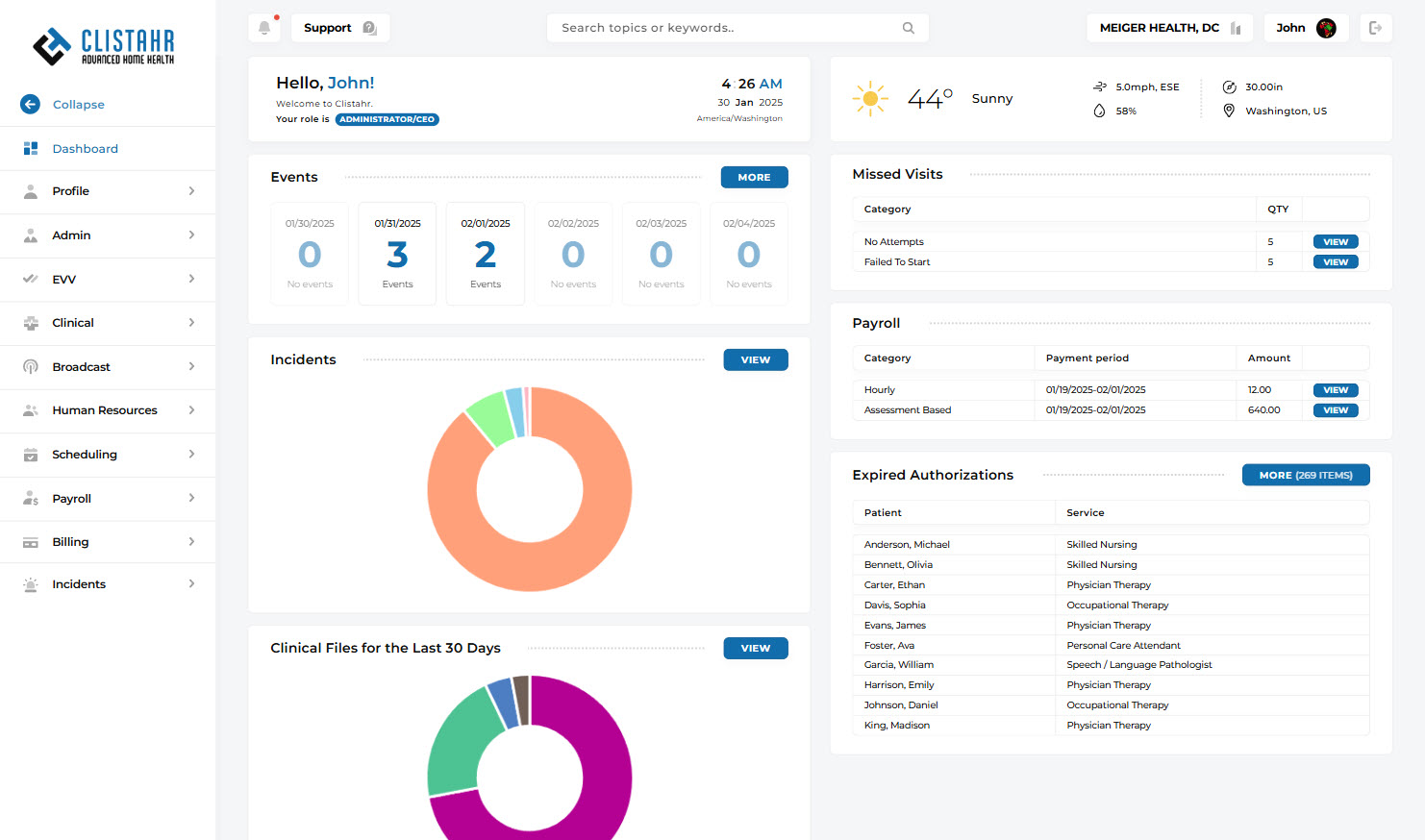Click the Dashboard grid icon

31,148
